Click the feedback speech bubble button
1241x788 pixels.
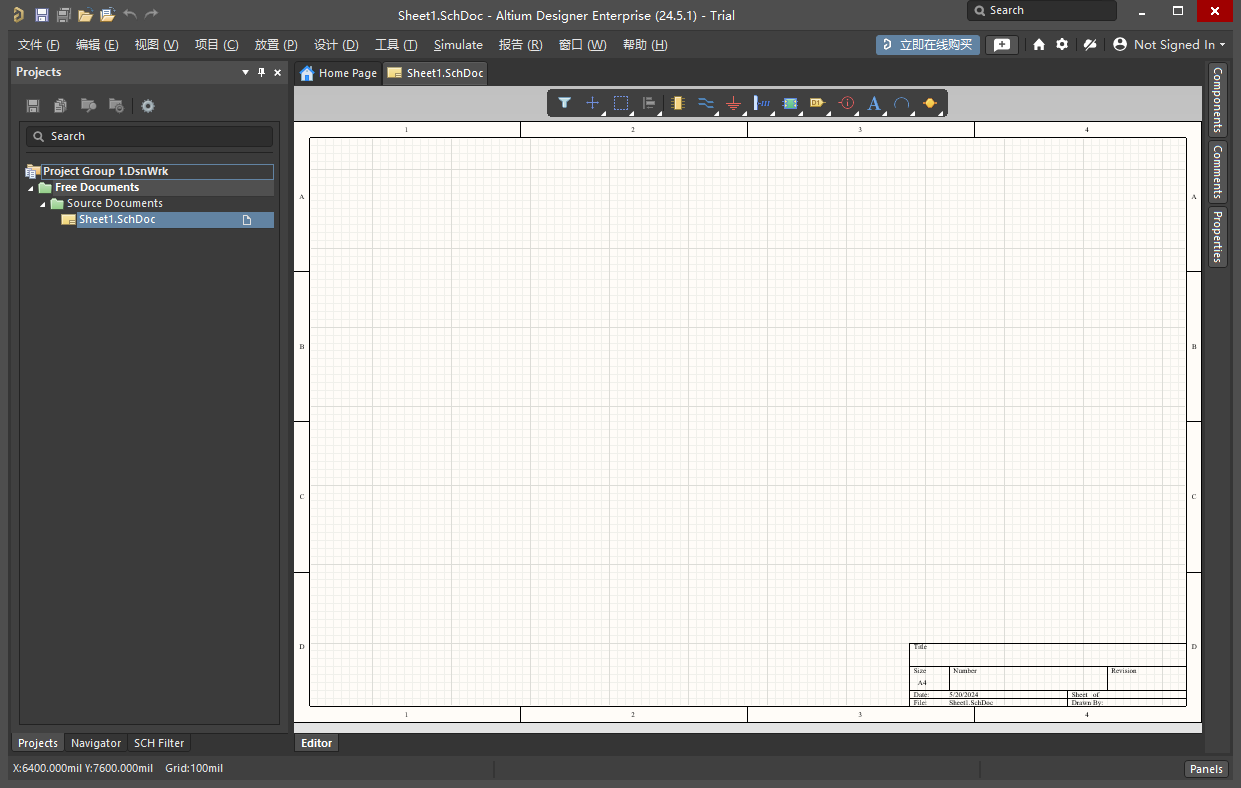point(1002,45)
